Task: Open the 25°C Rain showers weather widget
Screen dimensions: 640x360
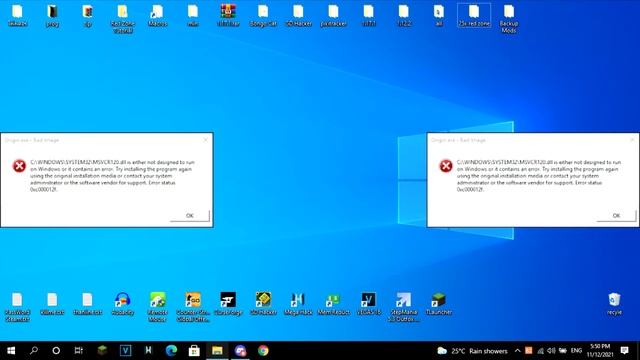Action: tap(472, 351)
